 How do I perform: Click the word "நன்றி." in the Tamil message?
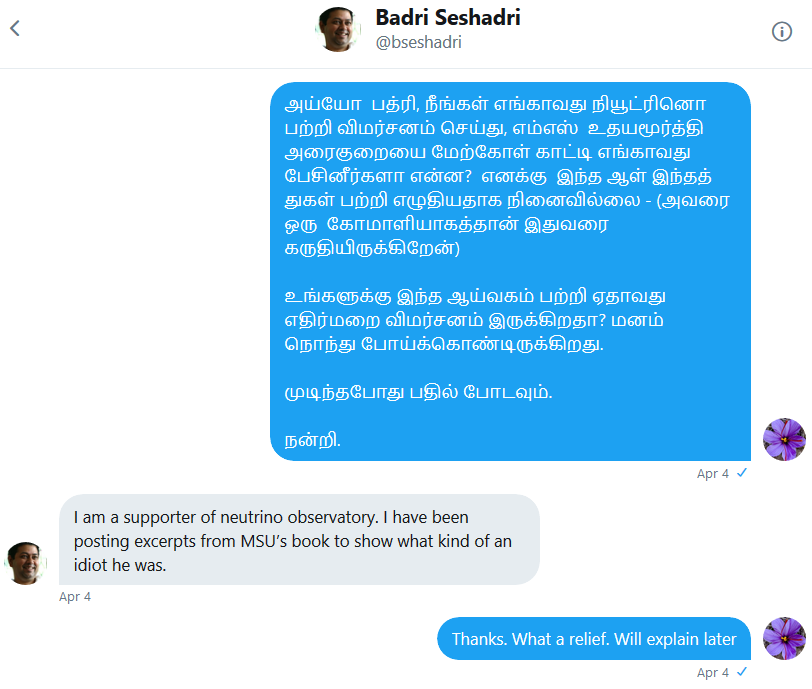(312, 439)
